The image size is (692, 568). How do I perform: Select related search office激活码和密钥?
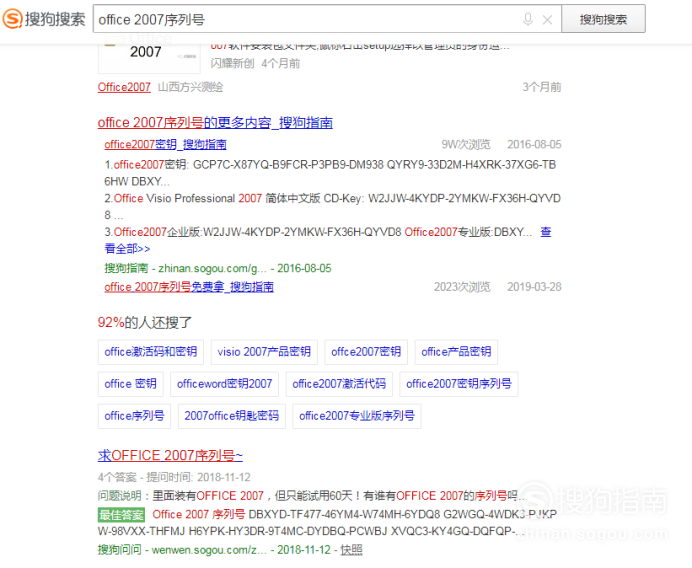(150, 352)
